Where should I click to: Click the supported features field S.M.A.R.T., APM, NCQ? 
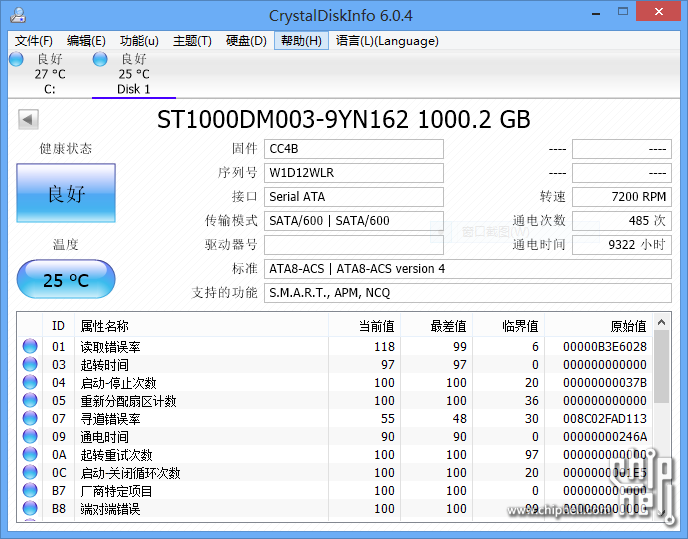pos(468,293)
